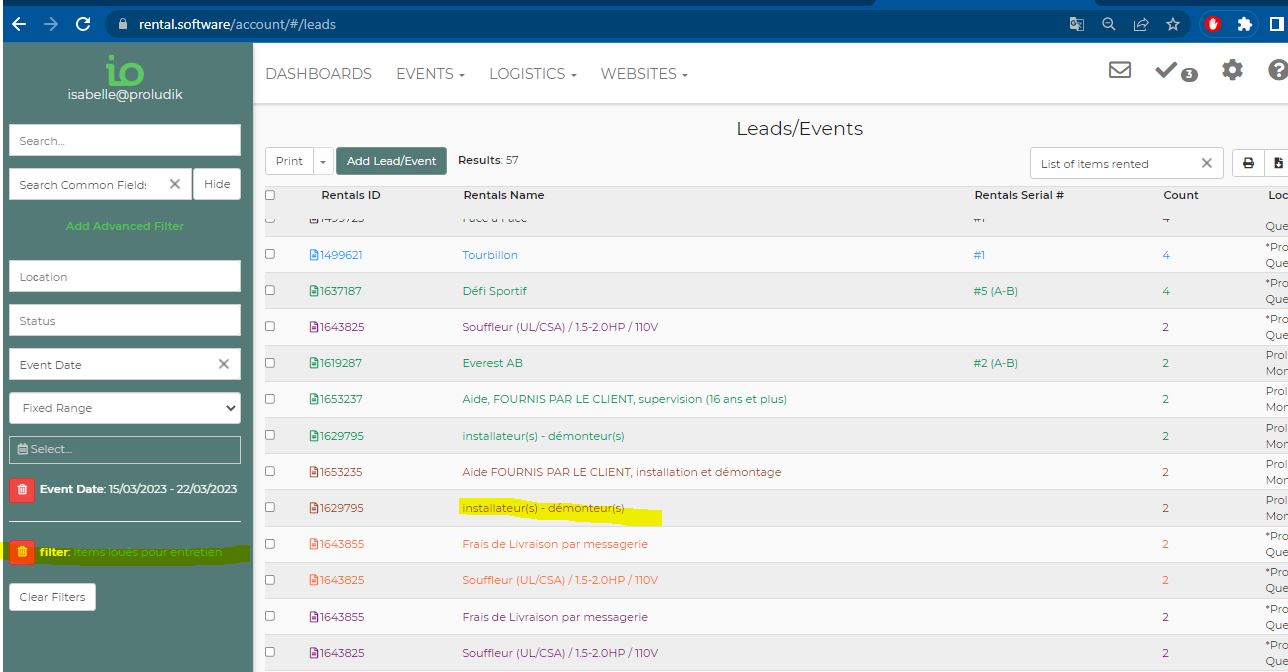Remove the 'Items loués pour entretien' filter
Image resolution: width=1288 pixels, height=672 pixels.
coord(22,552)
